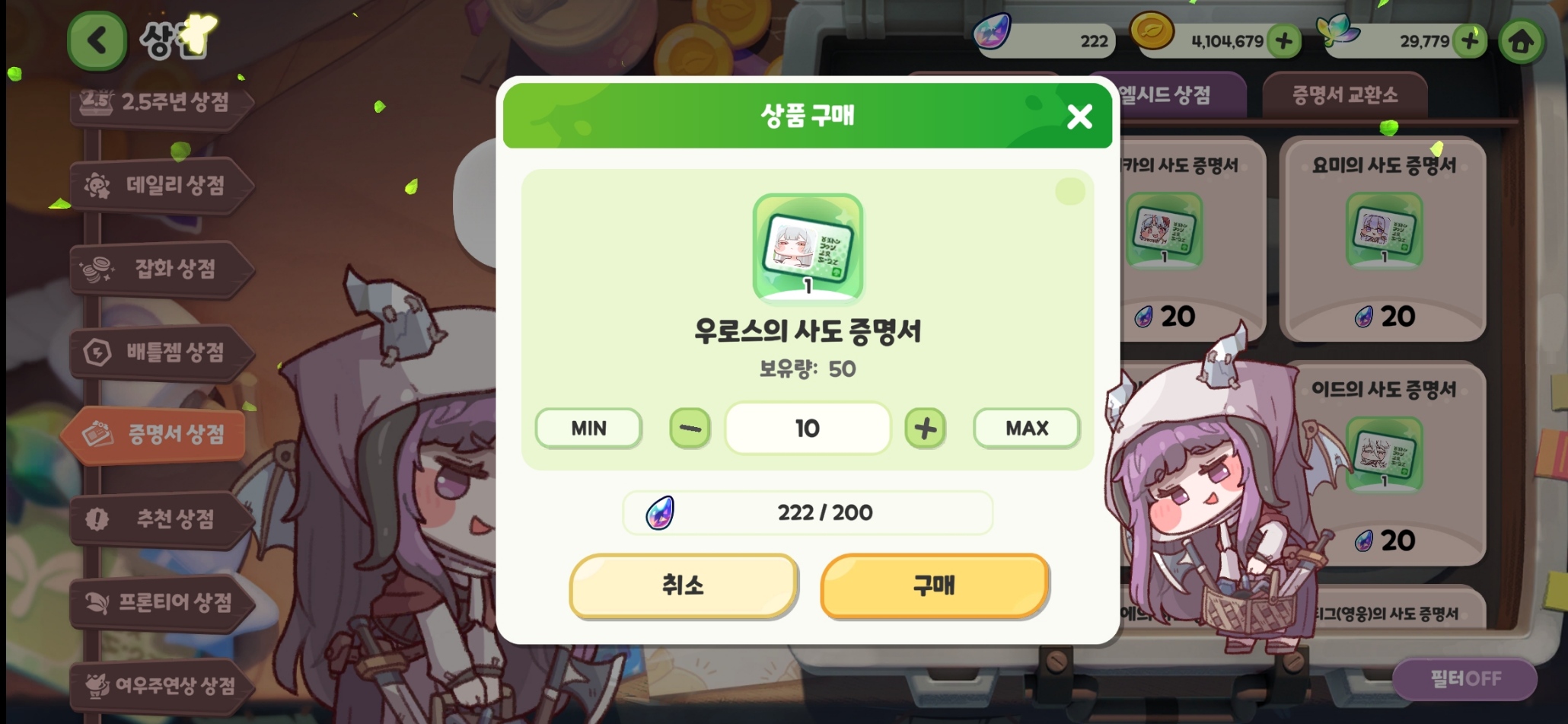Go back using the green arrow button
This screenshot has height=724, width=1568.
(97, 41)
